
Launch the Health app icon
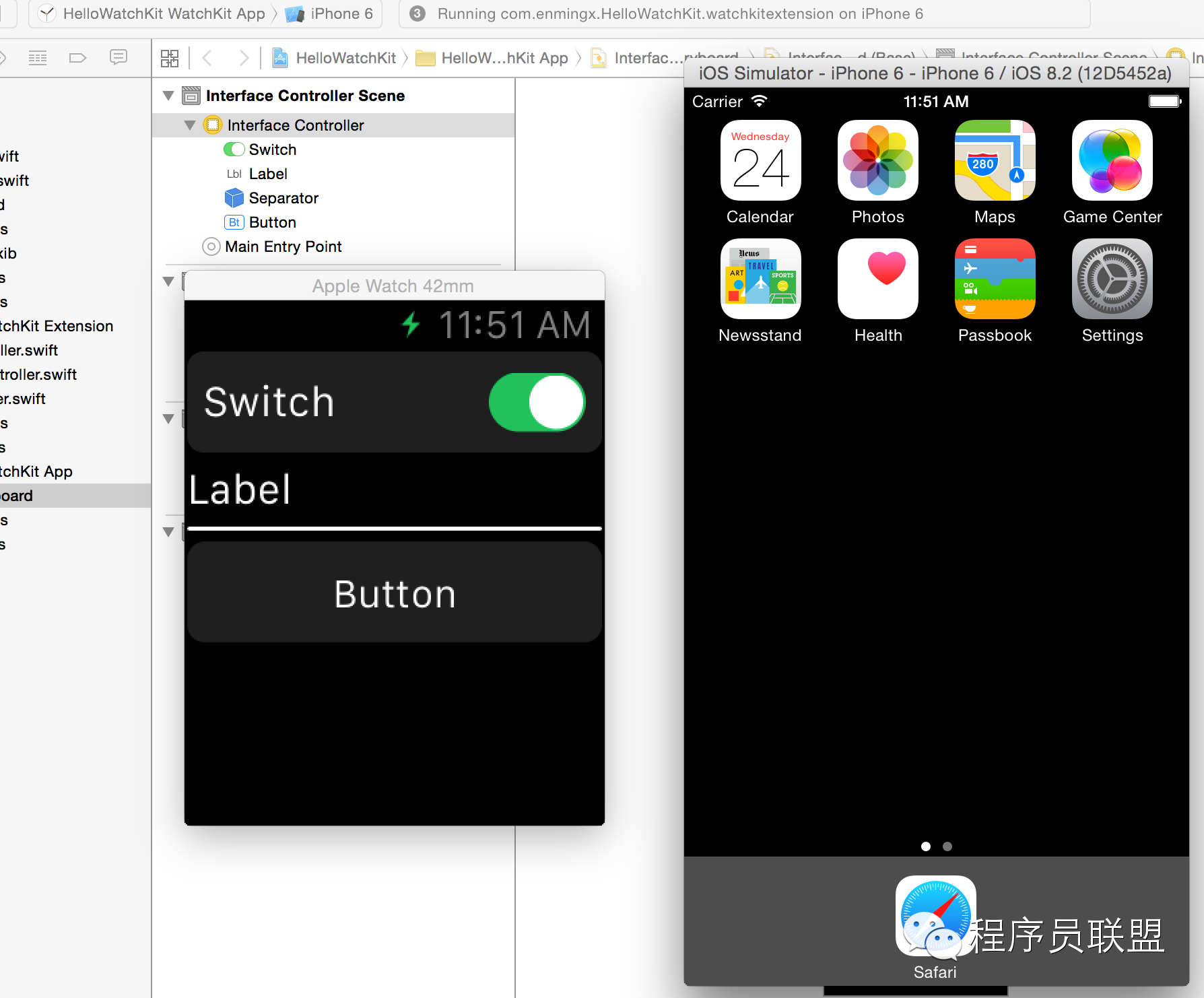(x=877, y=279)
